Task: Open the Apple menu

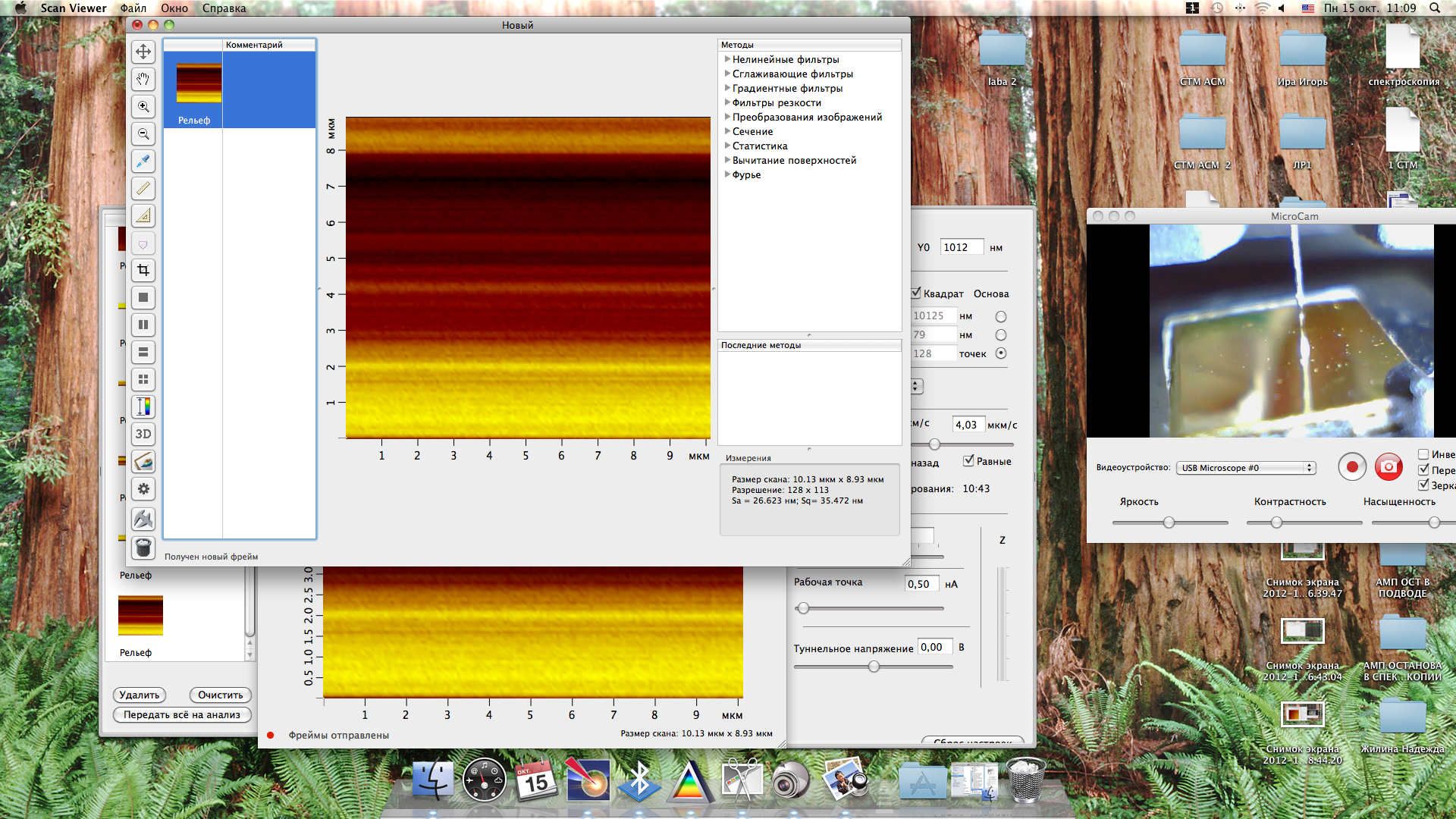Action: (20, 8)
